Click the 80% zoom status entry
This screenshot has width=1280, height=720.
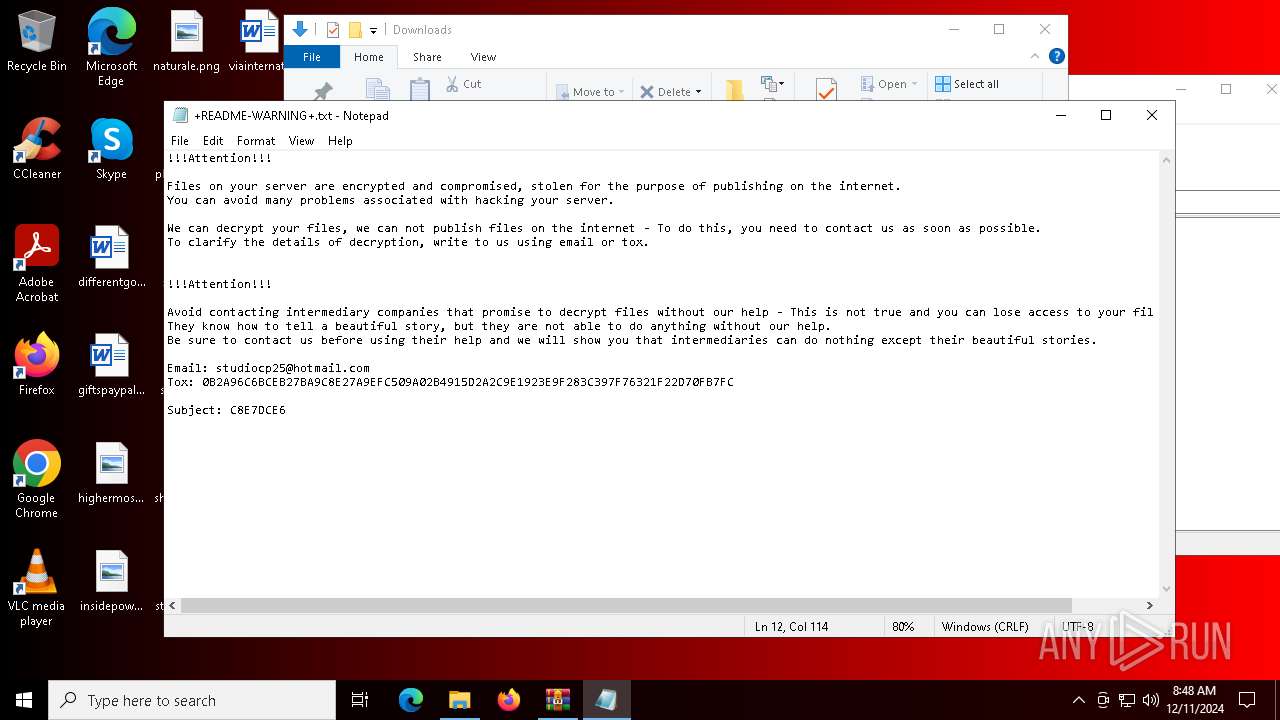[x=903, y=626]
